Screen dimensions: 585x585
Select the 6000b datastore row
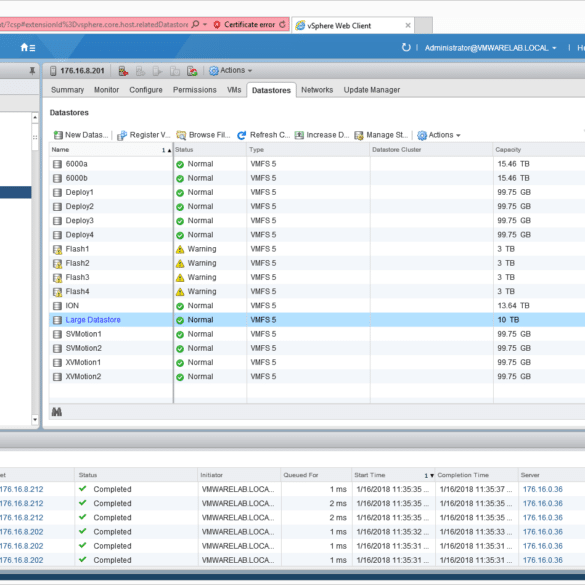pyautogui.click(x=317, y=178)
